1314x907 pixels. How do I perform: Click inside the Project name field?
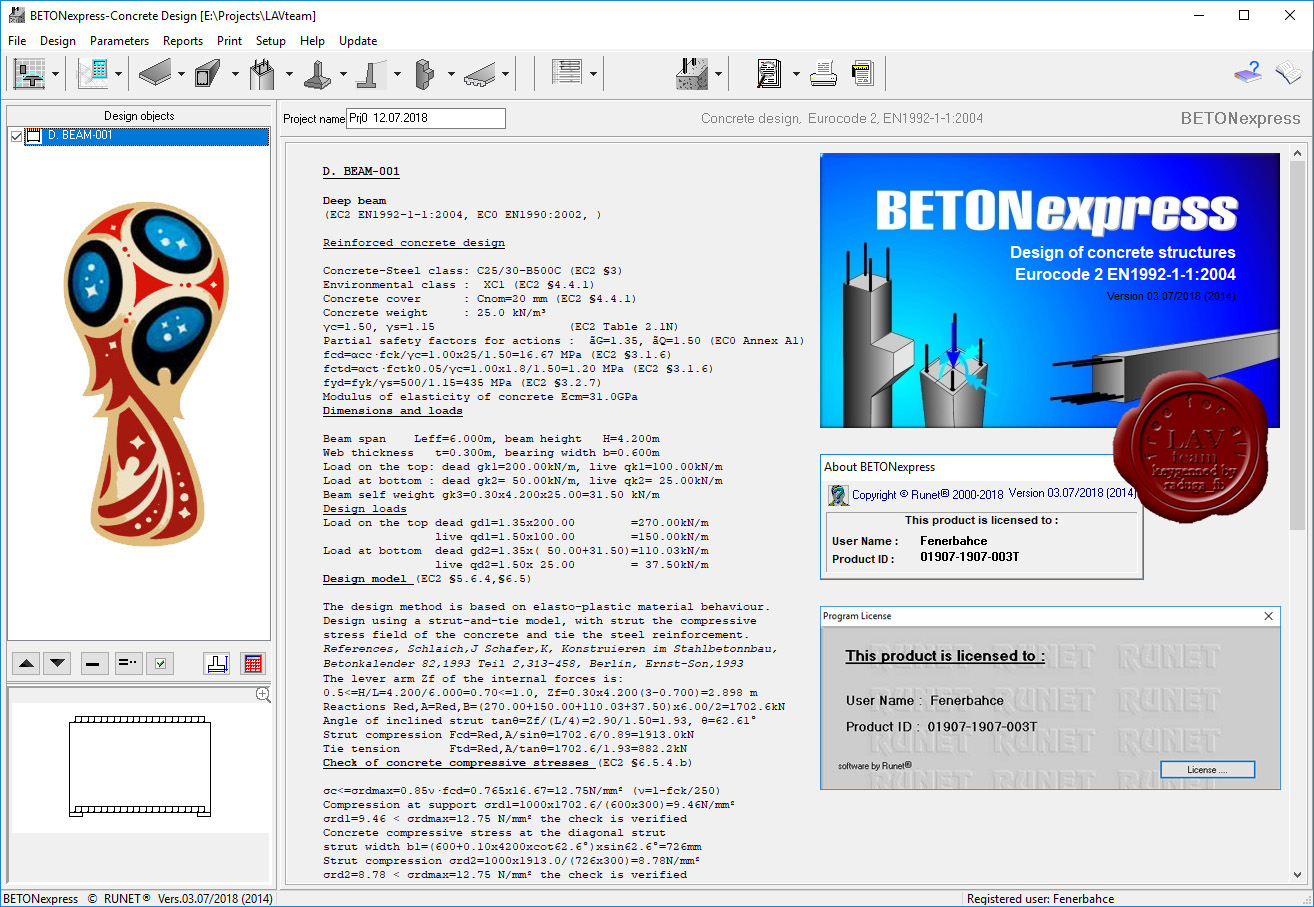point(426,118)
